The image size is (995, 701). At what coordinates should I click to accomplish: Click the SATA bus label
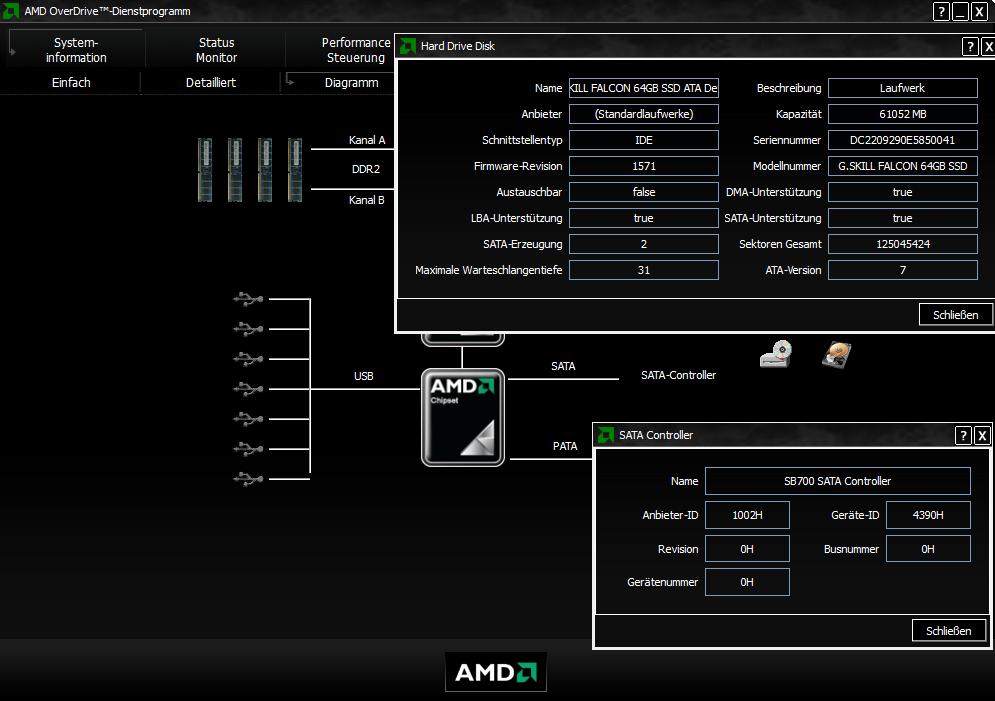pyautogui.click(x=563, y=366)
